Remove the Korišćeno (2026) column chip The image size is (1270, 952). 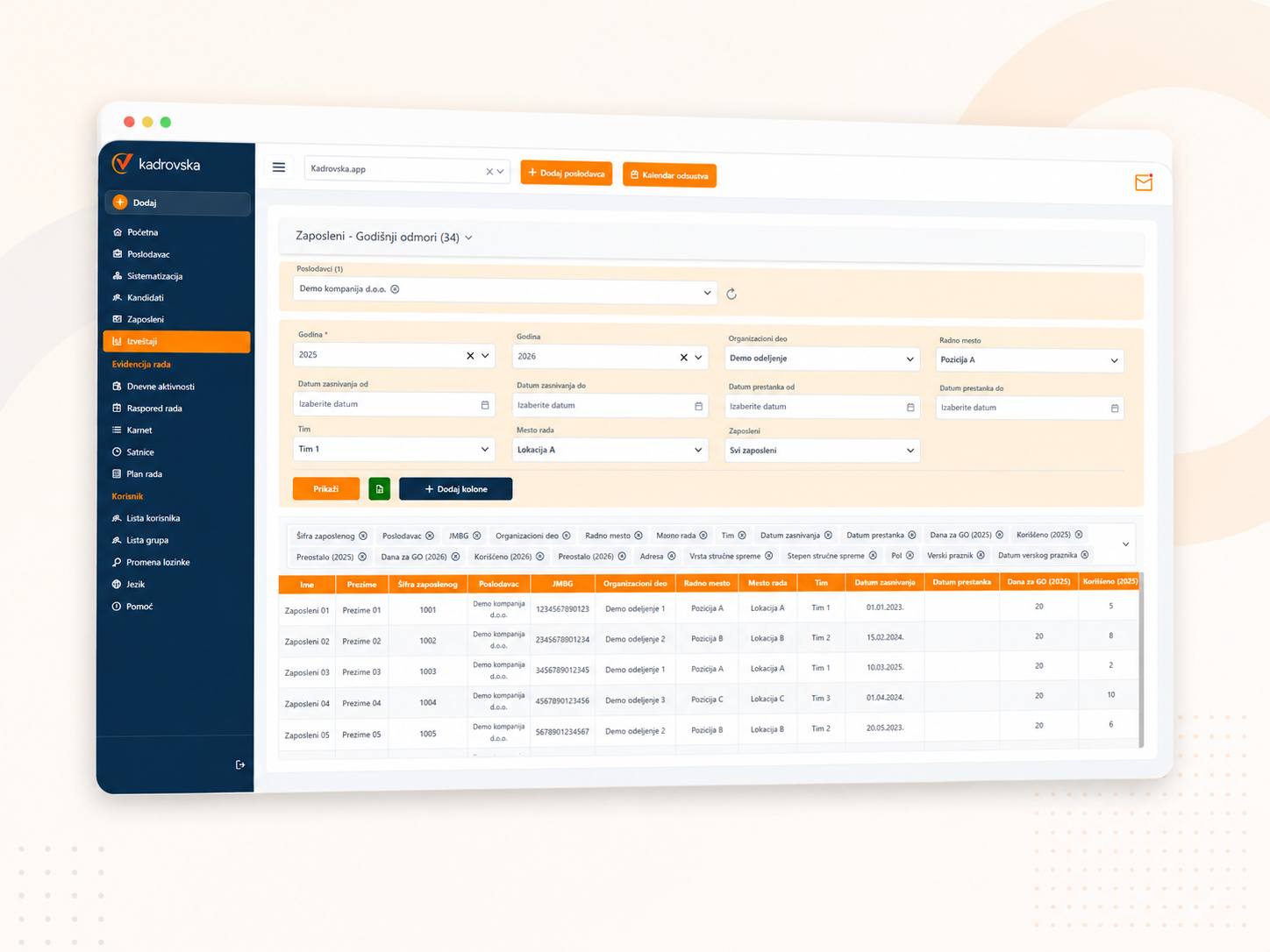point(540,557)
